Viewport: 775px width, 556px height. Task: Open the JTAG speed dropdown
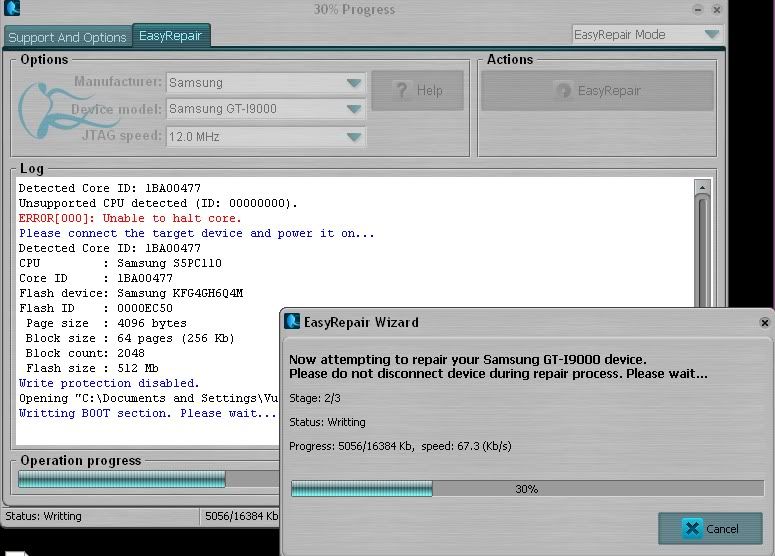coord(266,136)
